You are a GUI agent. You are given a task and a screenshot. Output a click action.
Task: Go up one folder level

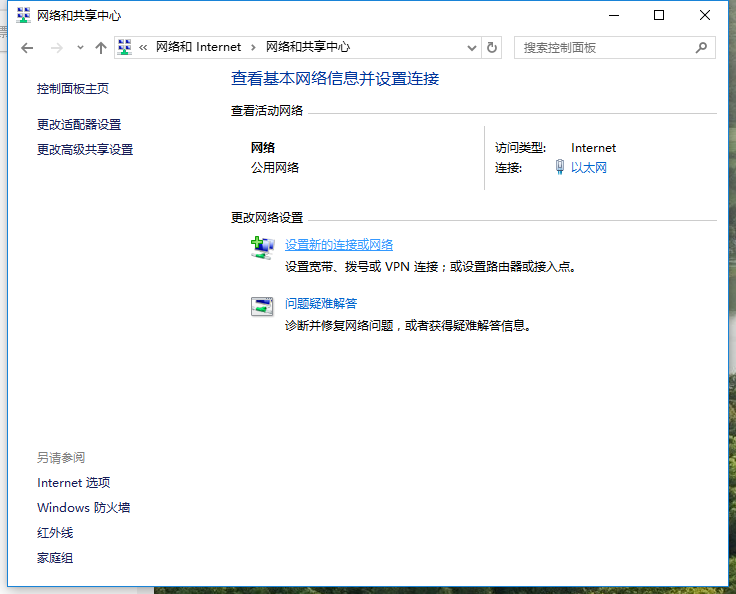point(100,47)
